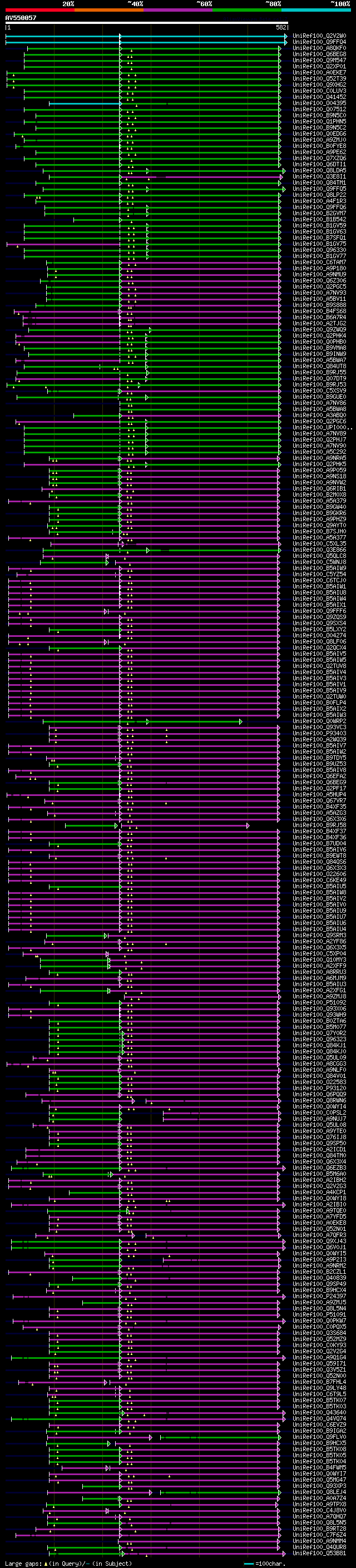
Task: Click the UniRef100_Q9ZWQ9 label
Action: pyautogui.click(x=319, y=329)
